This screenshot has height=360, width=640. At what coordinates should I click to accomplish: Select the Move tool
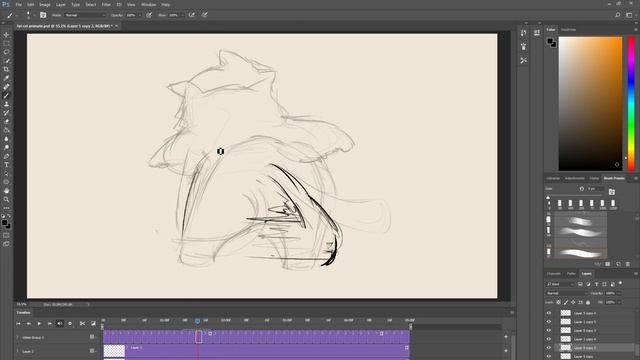(x=6, y=35)
